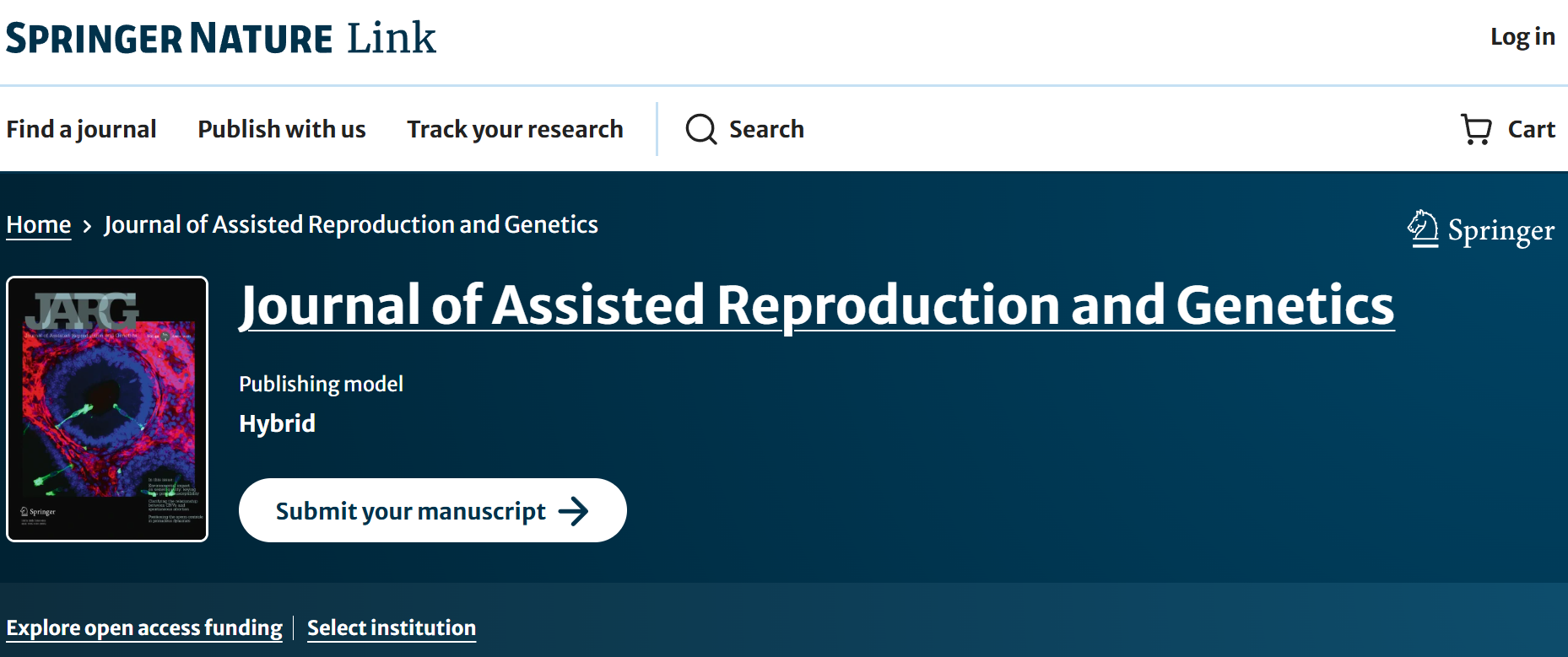1568x657 pixels.
Task: Follow the Explore open access funding link
Action: coord(144,628)
